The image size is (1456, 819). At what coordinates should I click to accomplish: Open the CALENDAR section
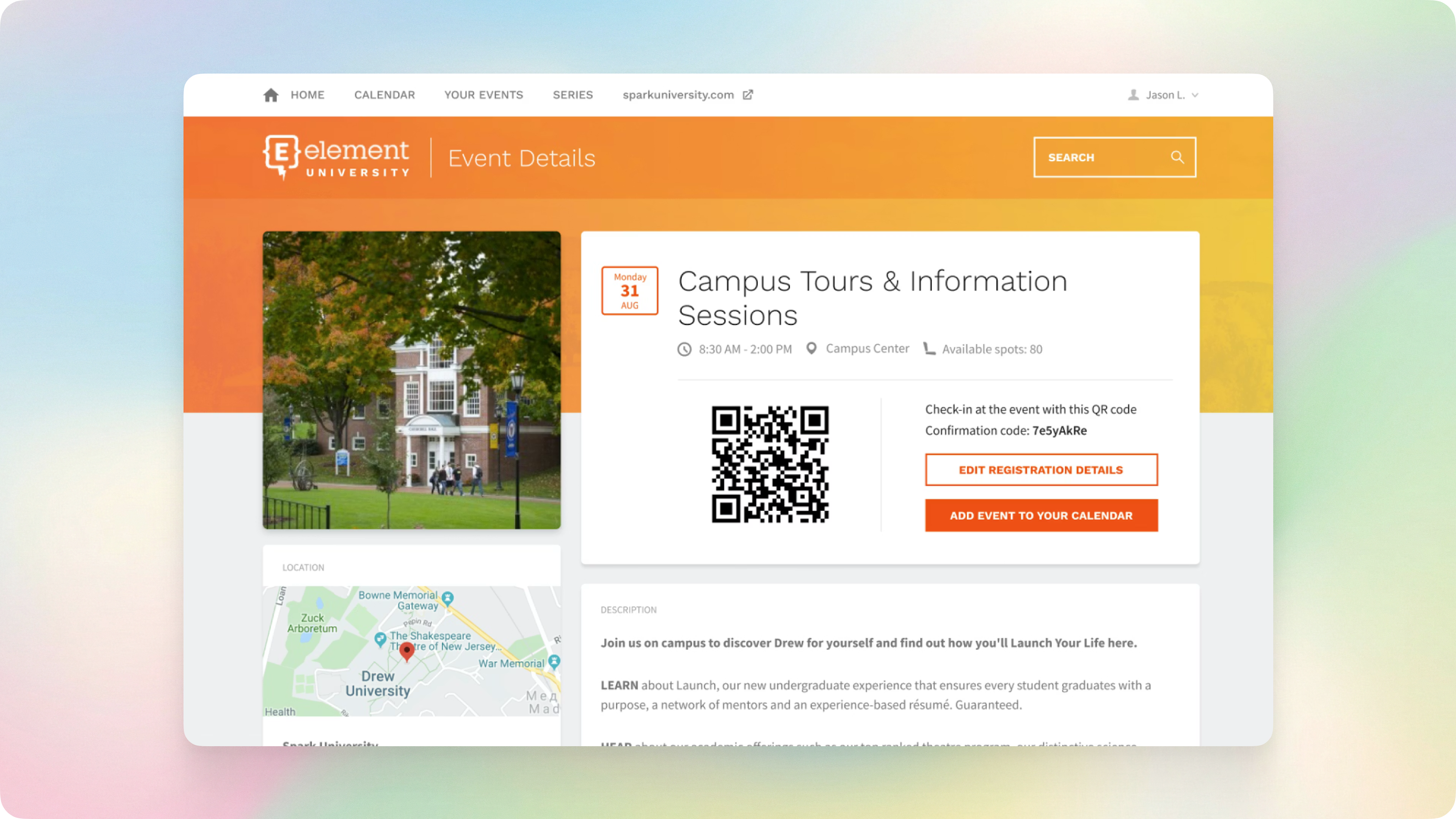point(384,94)
